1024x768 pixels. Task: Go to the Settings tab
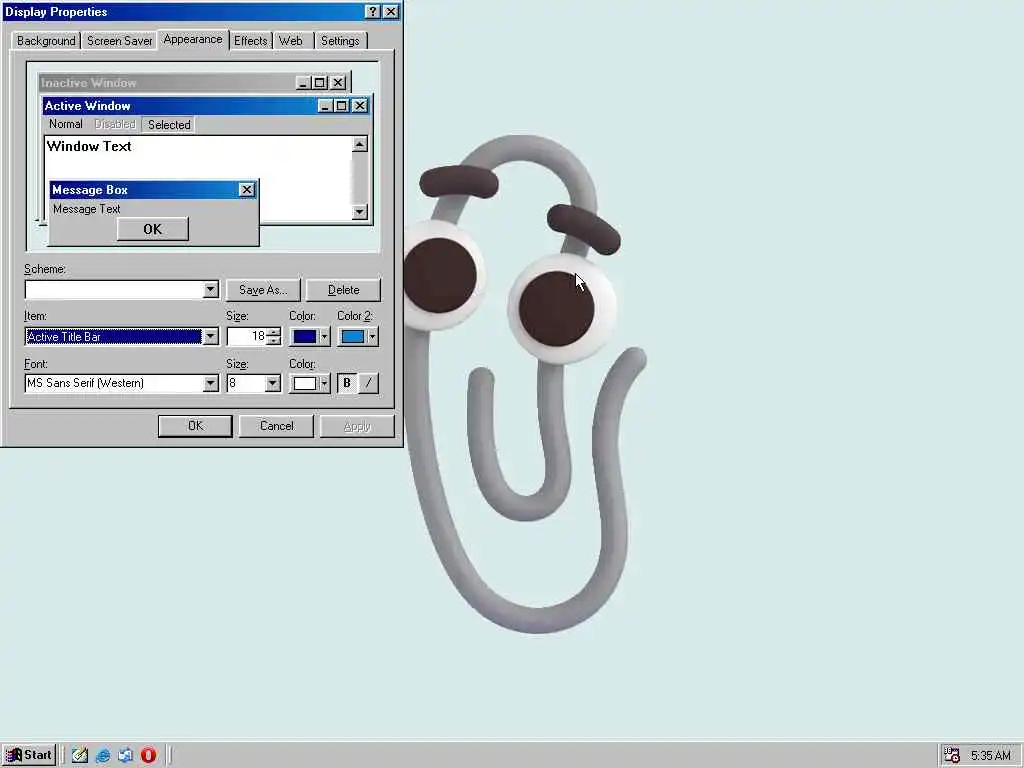[x=340, y=40]
